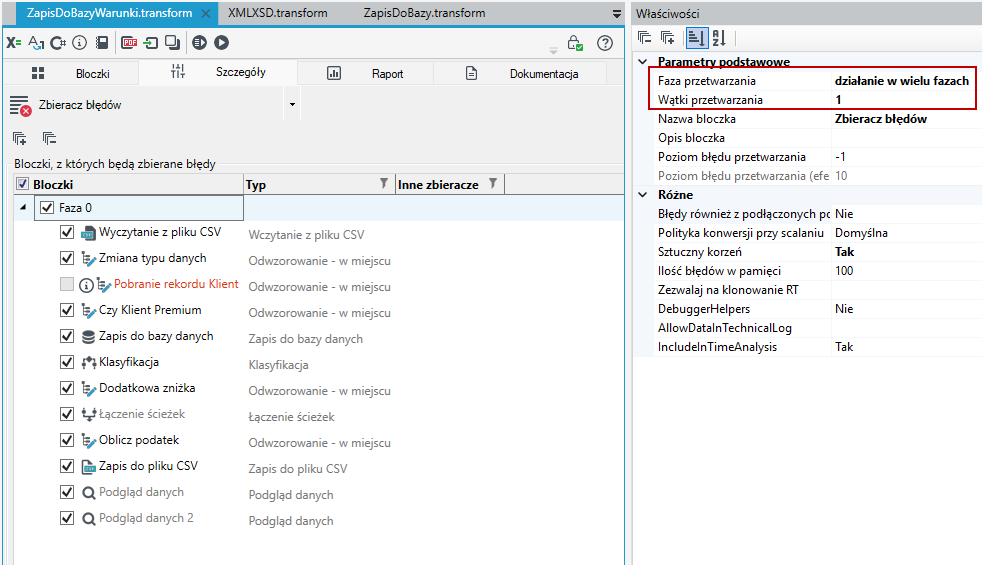Start the transform with the Play icon
The width and height of the screenshot is (982, 565).
(x=221, y=43)
